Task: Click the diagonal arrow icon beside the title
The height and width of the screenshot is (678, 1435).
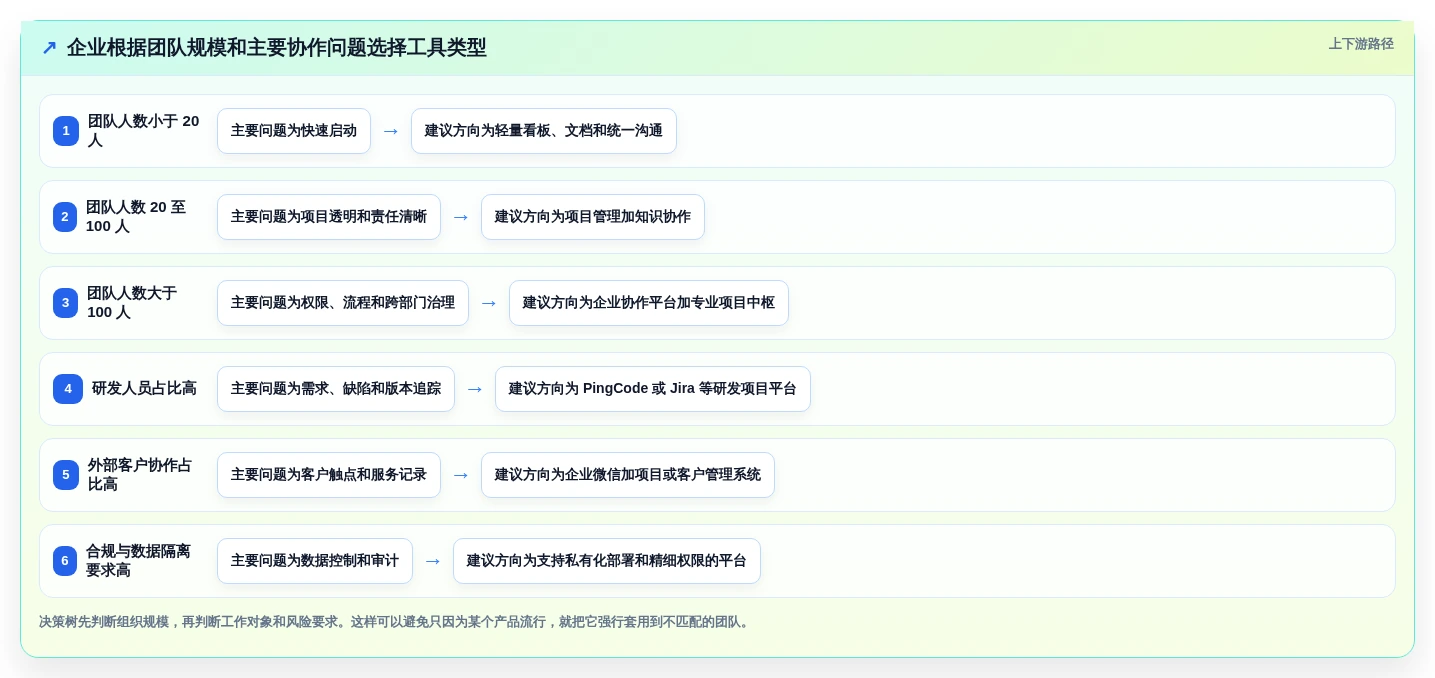Action: (49, 48)
